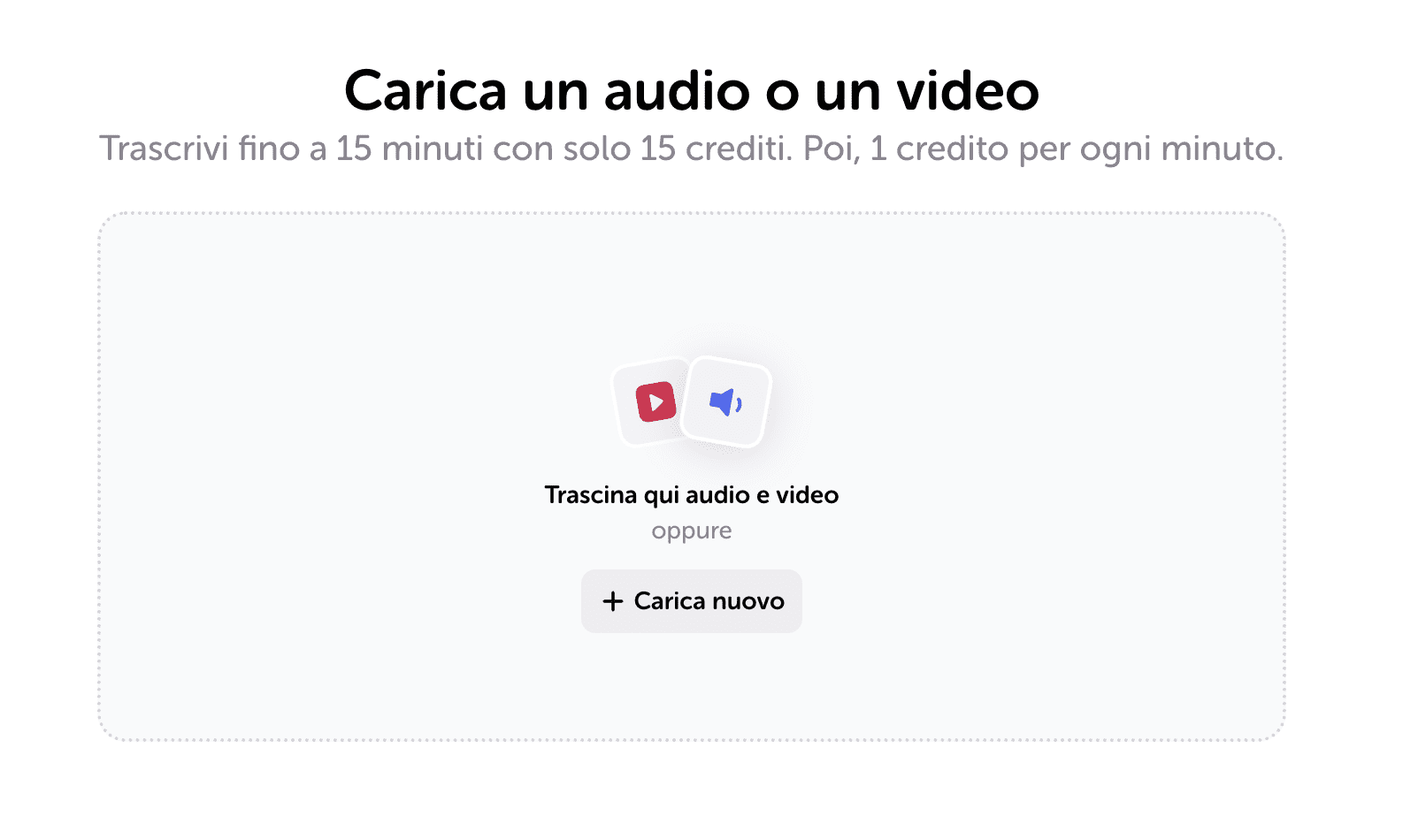The width and height of the screenshot is (1403, 840).
Task: Click the word video in the main heading
Action: 968,91
